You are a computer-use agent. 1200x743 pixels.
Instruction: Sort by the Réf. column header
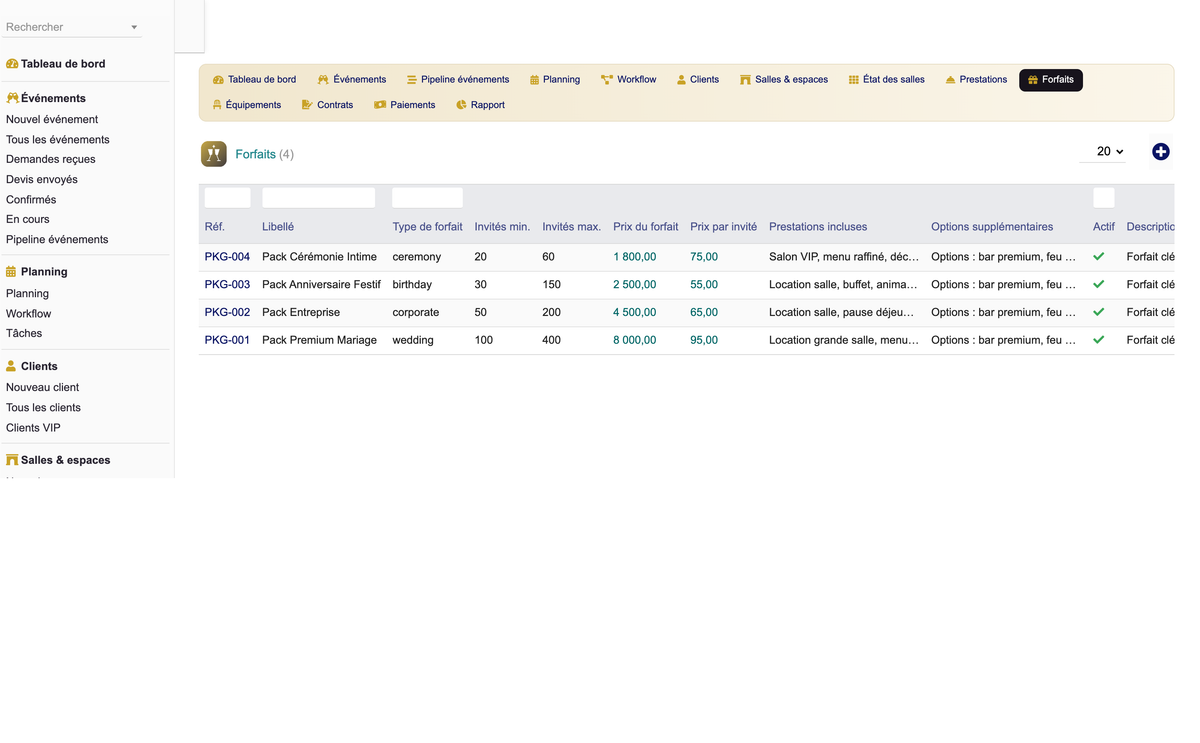pyautogui.click(x=215, y=227)
